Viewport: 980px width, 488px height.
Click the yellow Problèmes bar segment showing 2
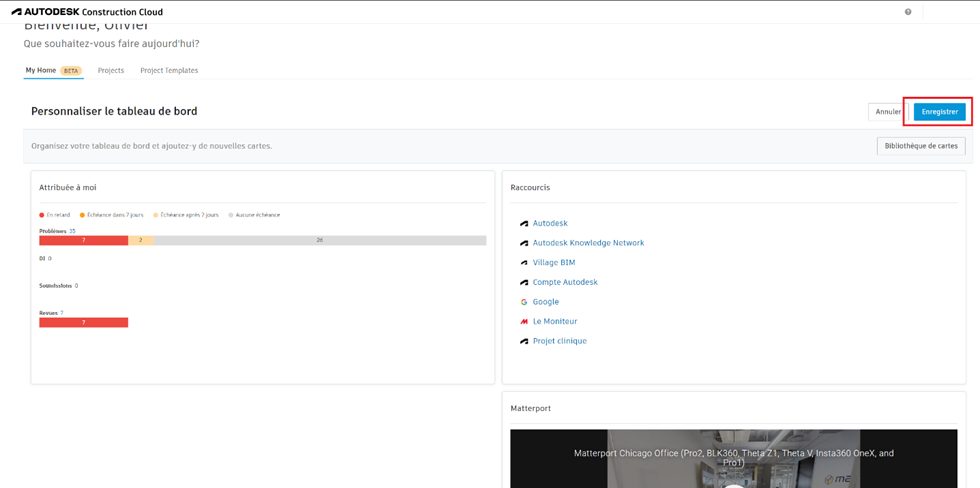141,241
